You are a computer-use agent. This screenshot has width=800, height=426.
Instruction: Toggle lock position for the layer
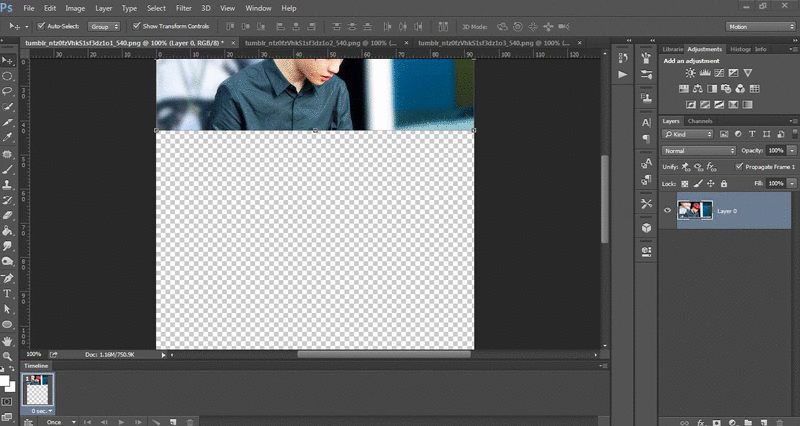[711, 184]
